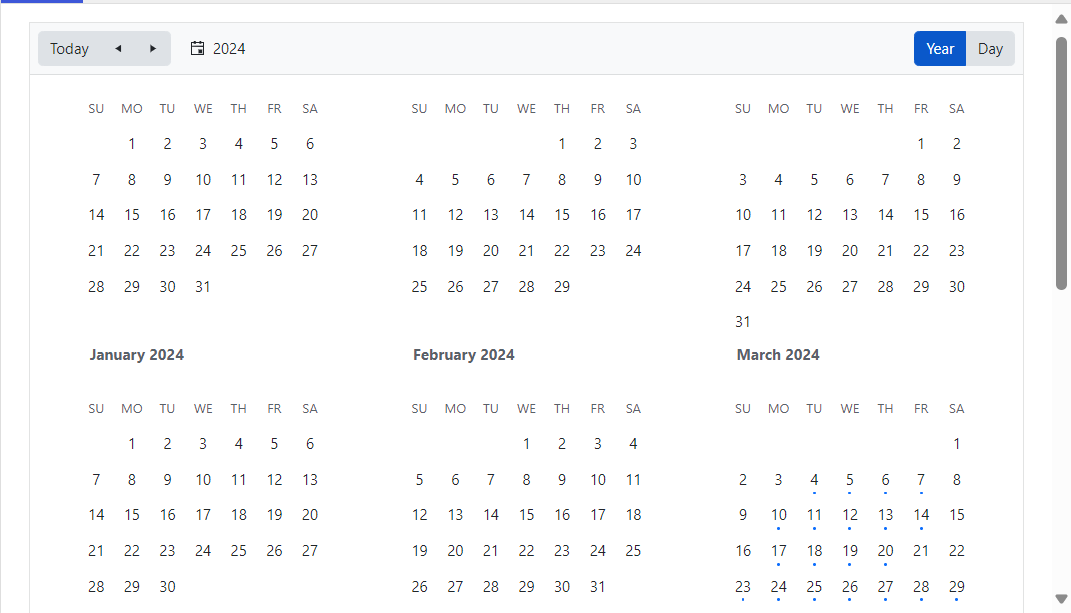Select dotted day 19 in bottom-right calendar
This screenshot has width=1071, height=613.
[850, 551]
